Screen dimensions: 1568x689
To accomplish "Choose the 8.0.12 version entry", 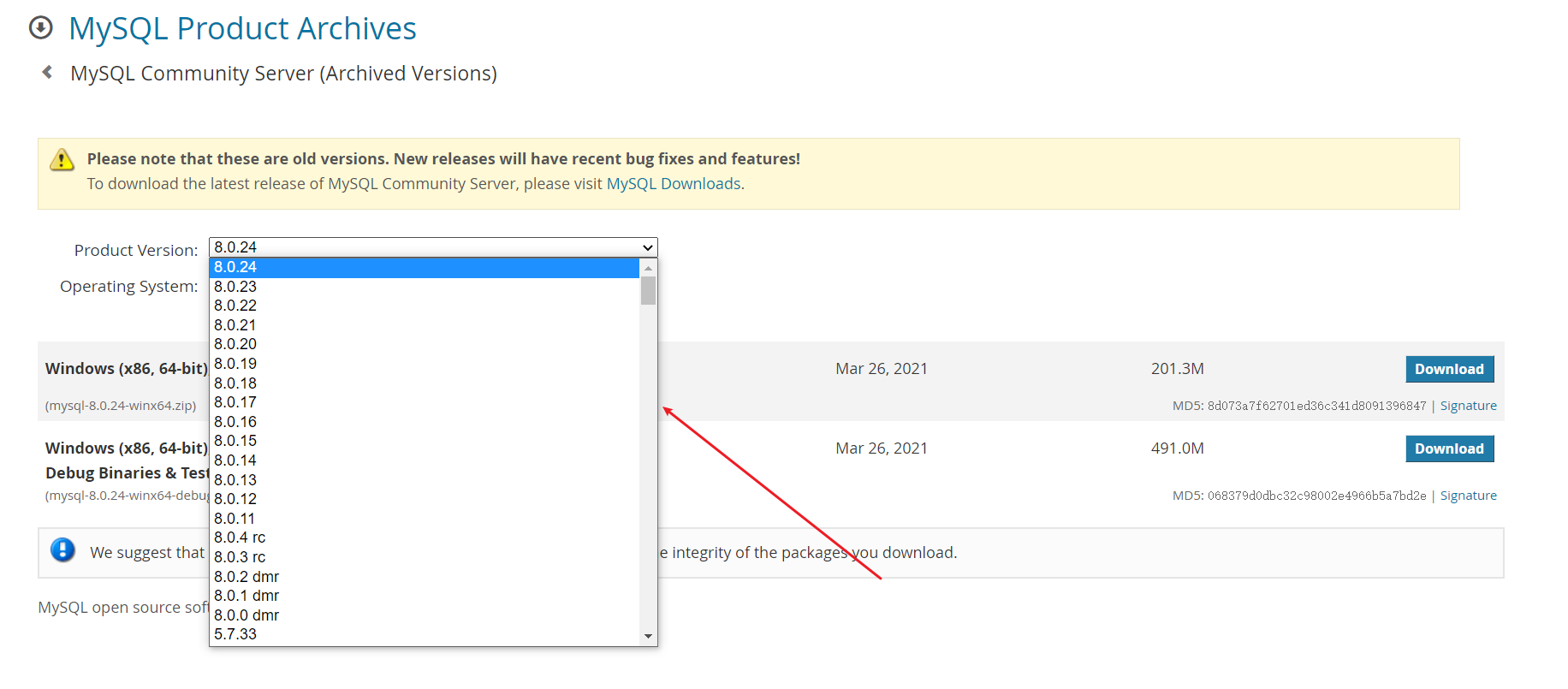I will coord(425,499).
